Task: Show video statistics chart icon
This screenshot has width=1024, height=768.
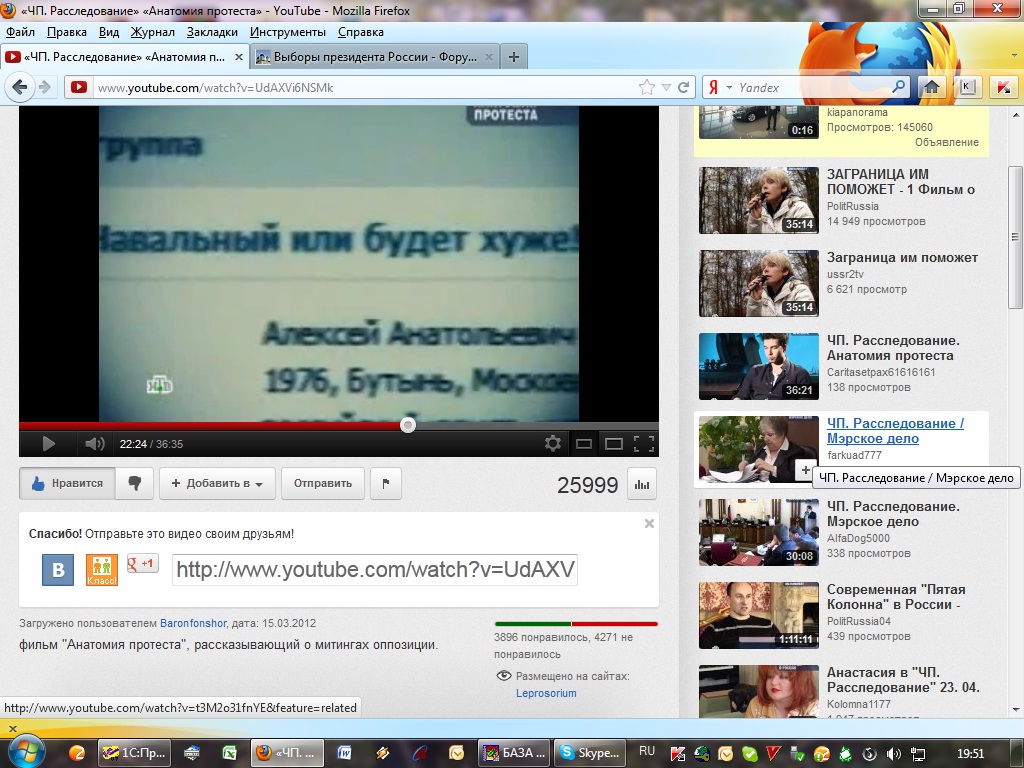Action: click(642, 484)
